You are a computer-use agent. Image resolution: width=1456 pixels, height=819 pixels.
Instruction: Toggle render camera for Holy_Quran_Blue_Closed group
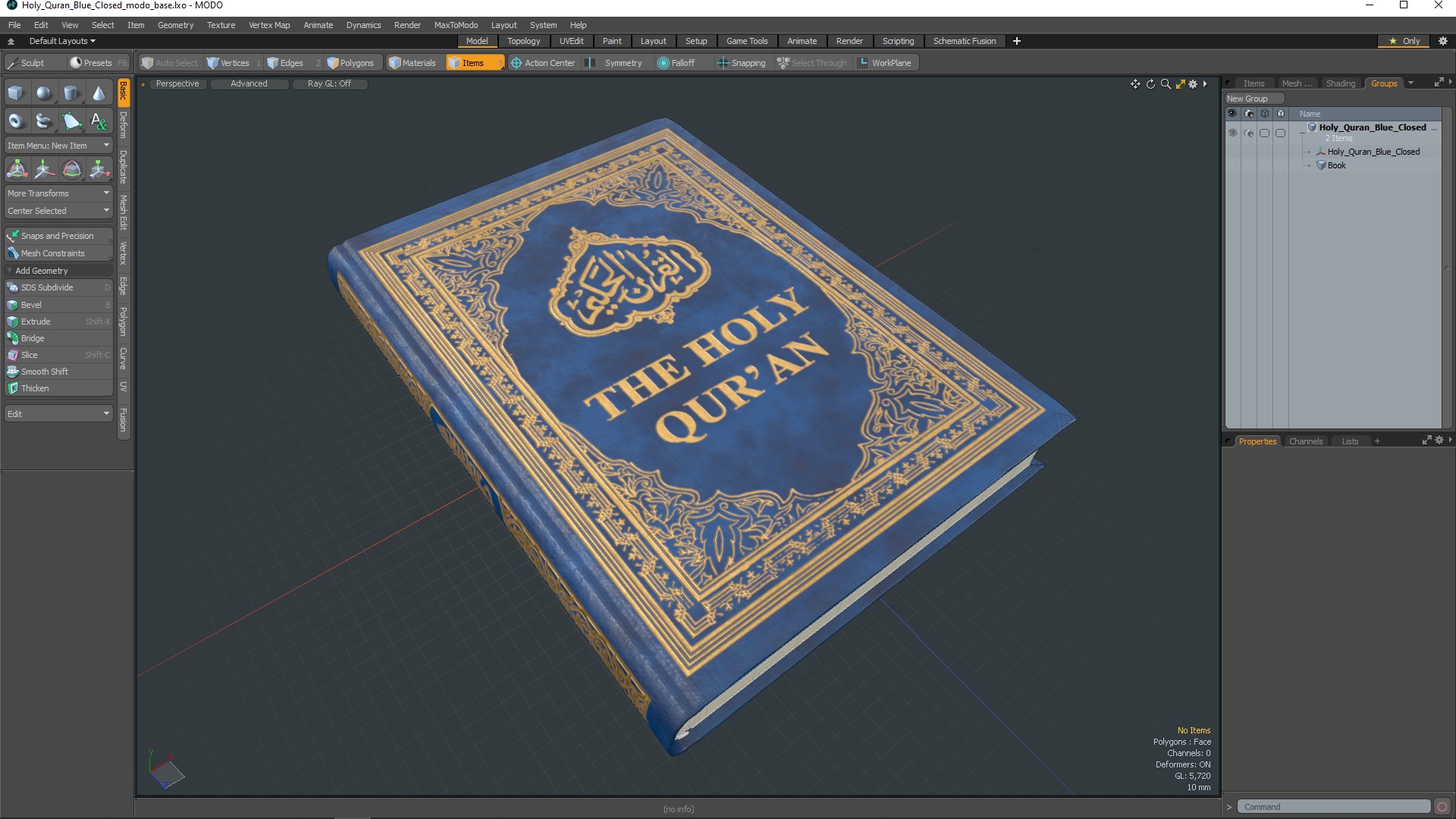[1249, 133]
